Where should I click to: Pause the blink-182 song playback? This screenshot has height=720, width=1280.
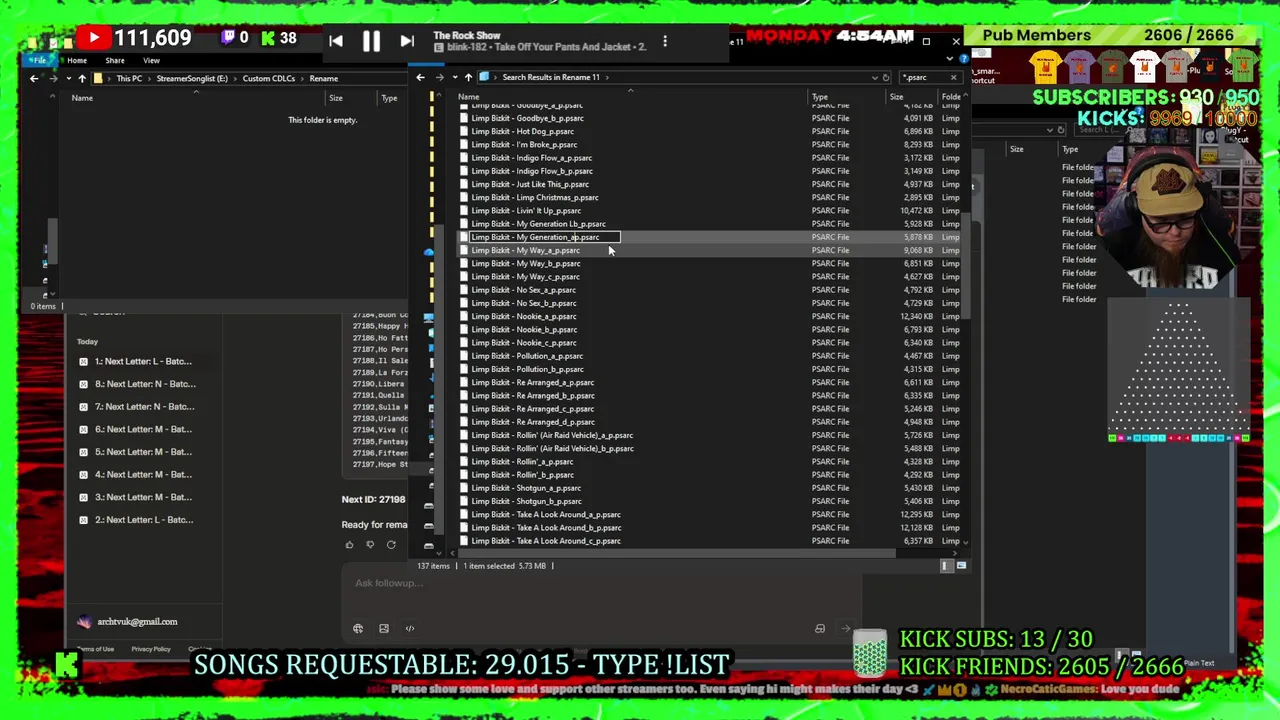371,41
